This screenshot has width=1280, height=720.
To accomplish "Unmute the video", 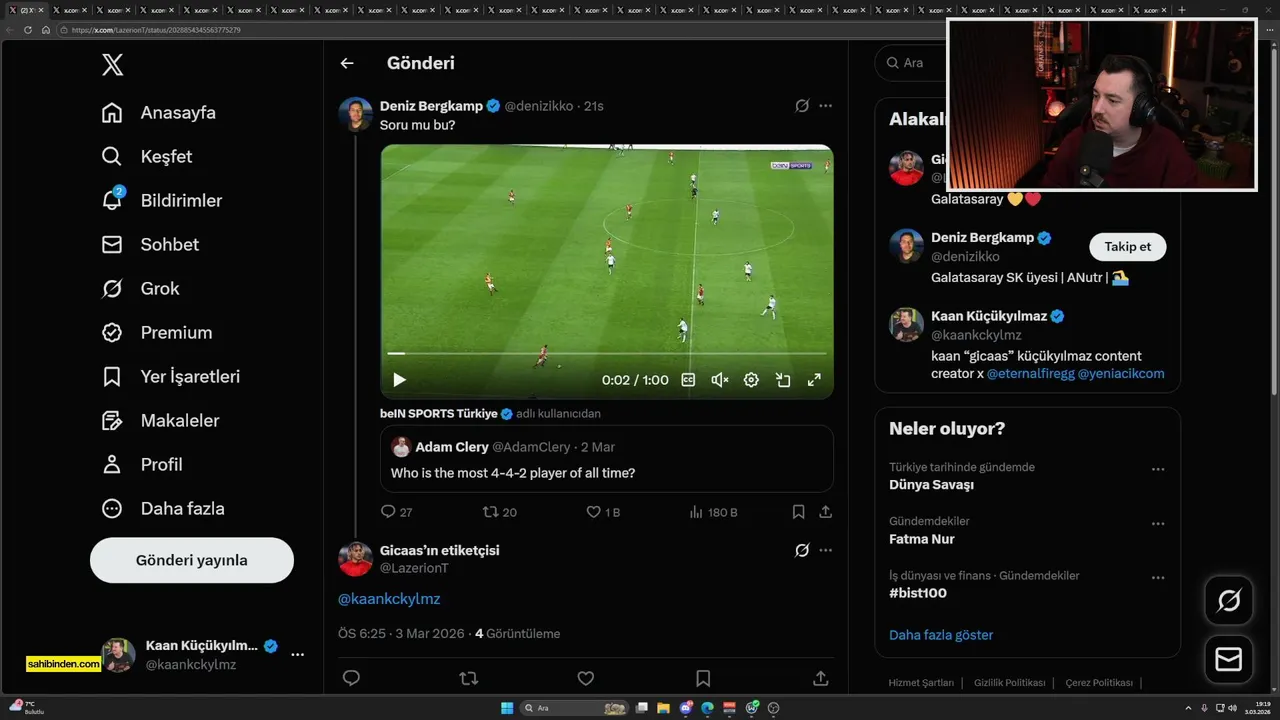I will (x=719, y=380).
